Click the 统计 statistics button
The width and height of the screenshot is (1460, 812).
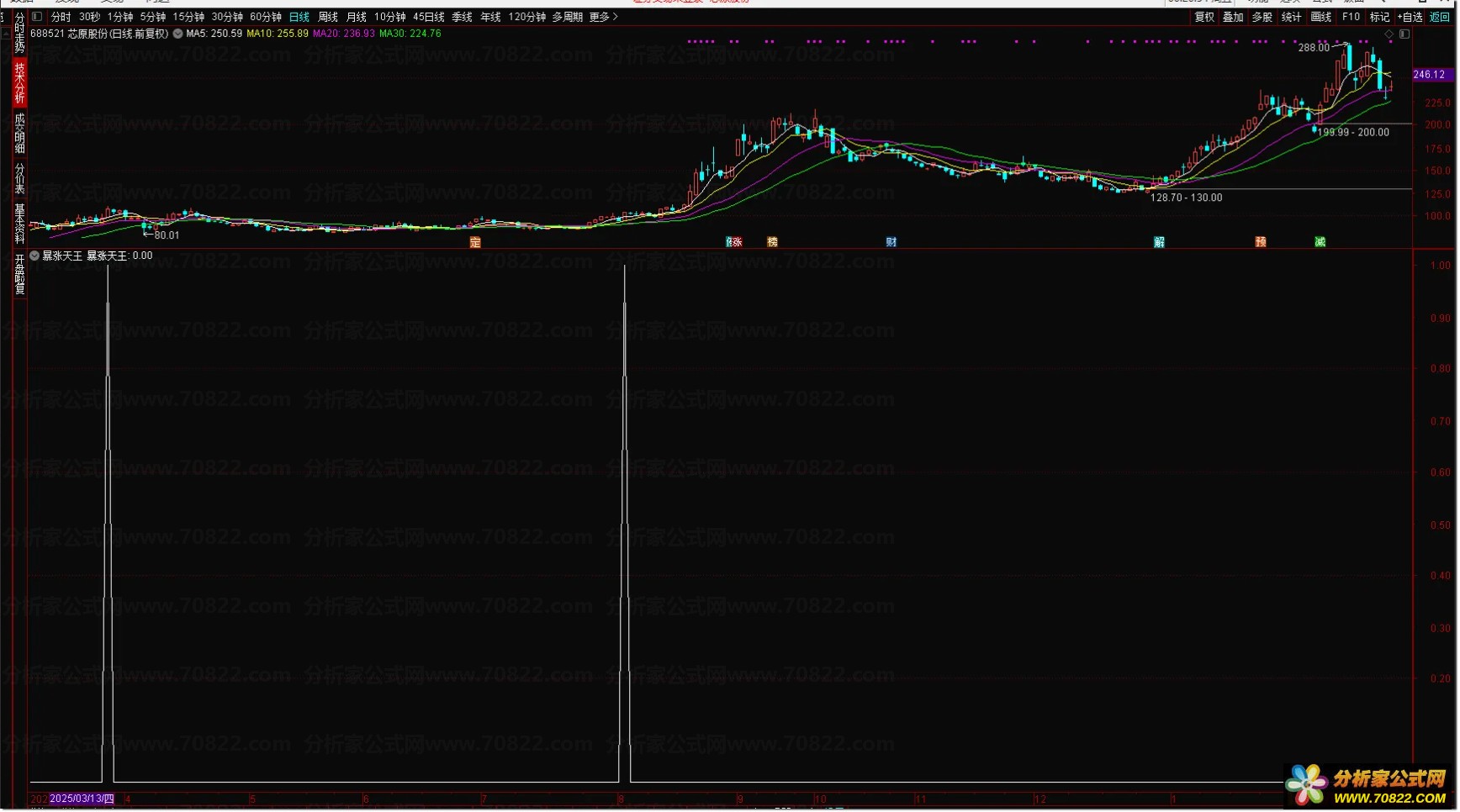coord(1292,17)
